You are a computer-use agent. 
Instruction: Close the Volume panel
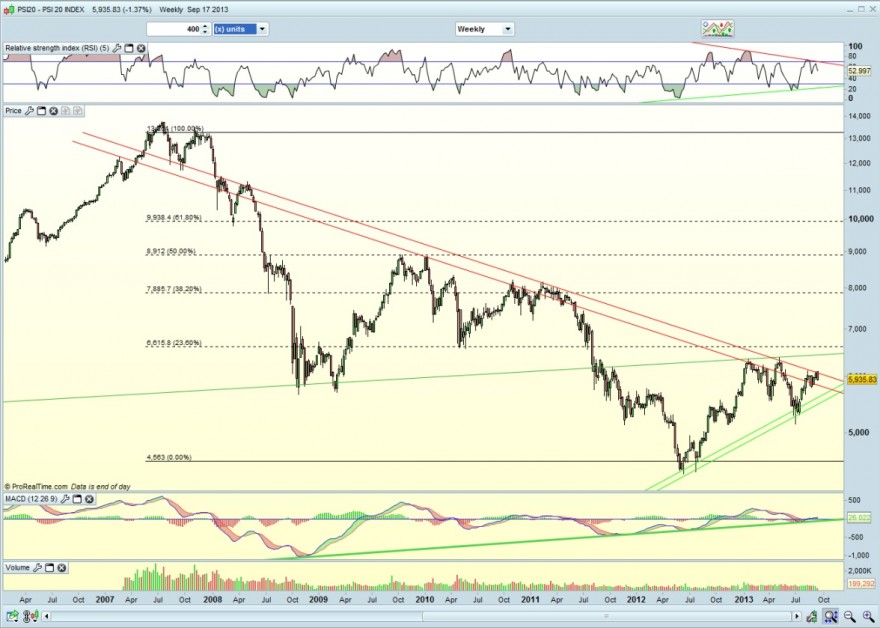[62, 567]
